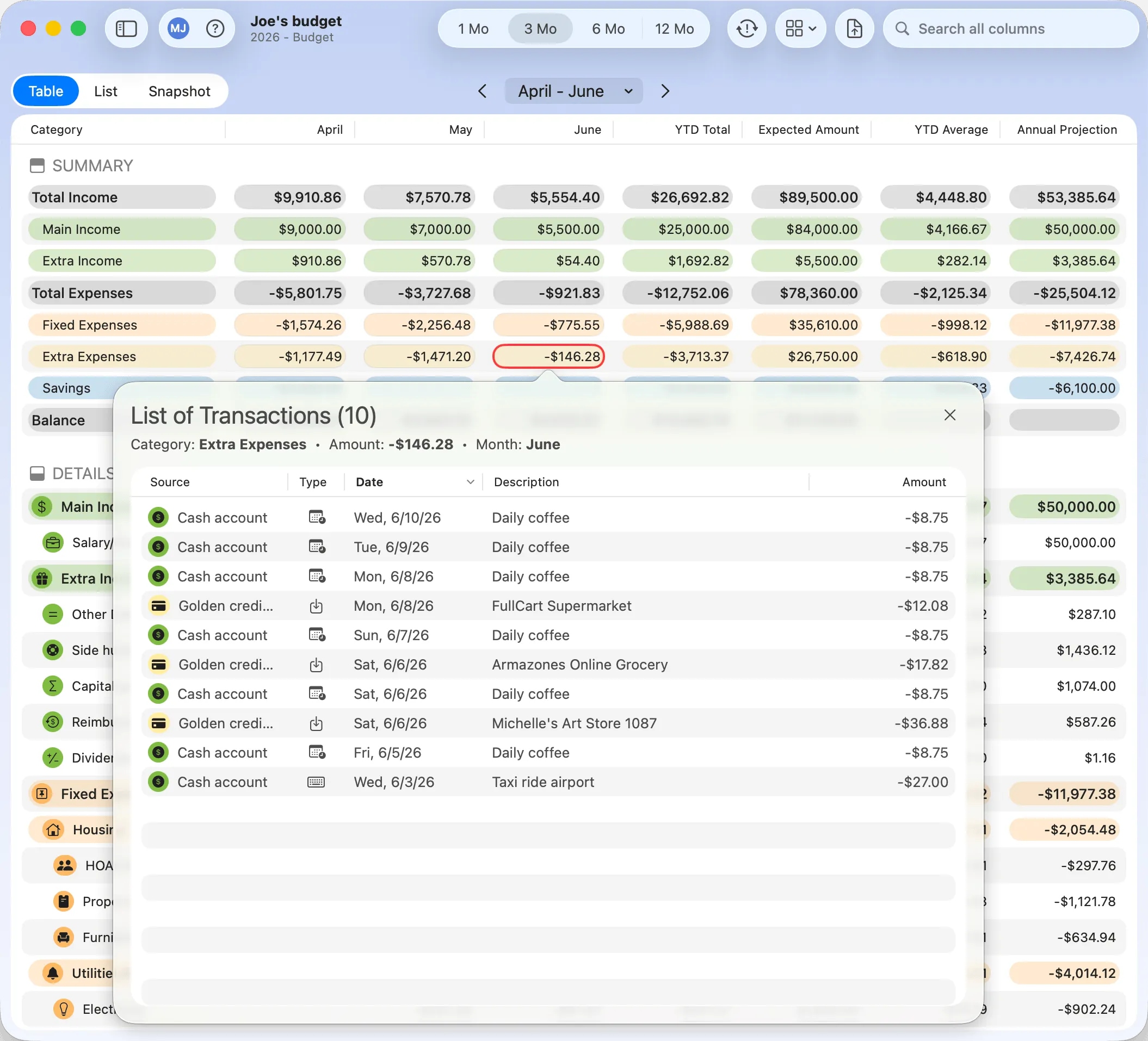1148x1041 pixels.
Task: Click the Extra Income gift icon
Action: [42, 578]
